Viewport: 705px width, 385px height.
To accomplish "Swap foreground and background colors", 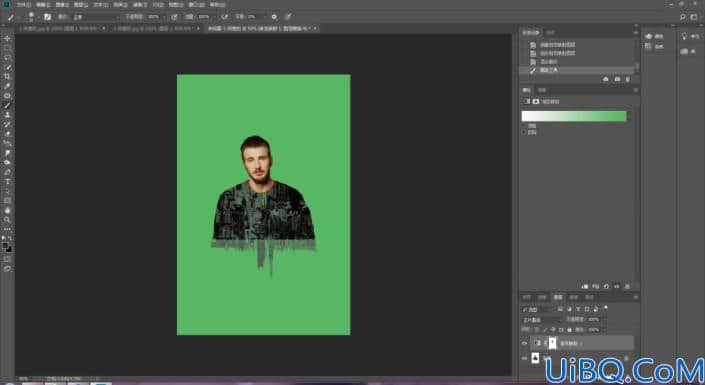I will pyautogui.click(x=10, y=238).
